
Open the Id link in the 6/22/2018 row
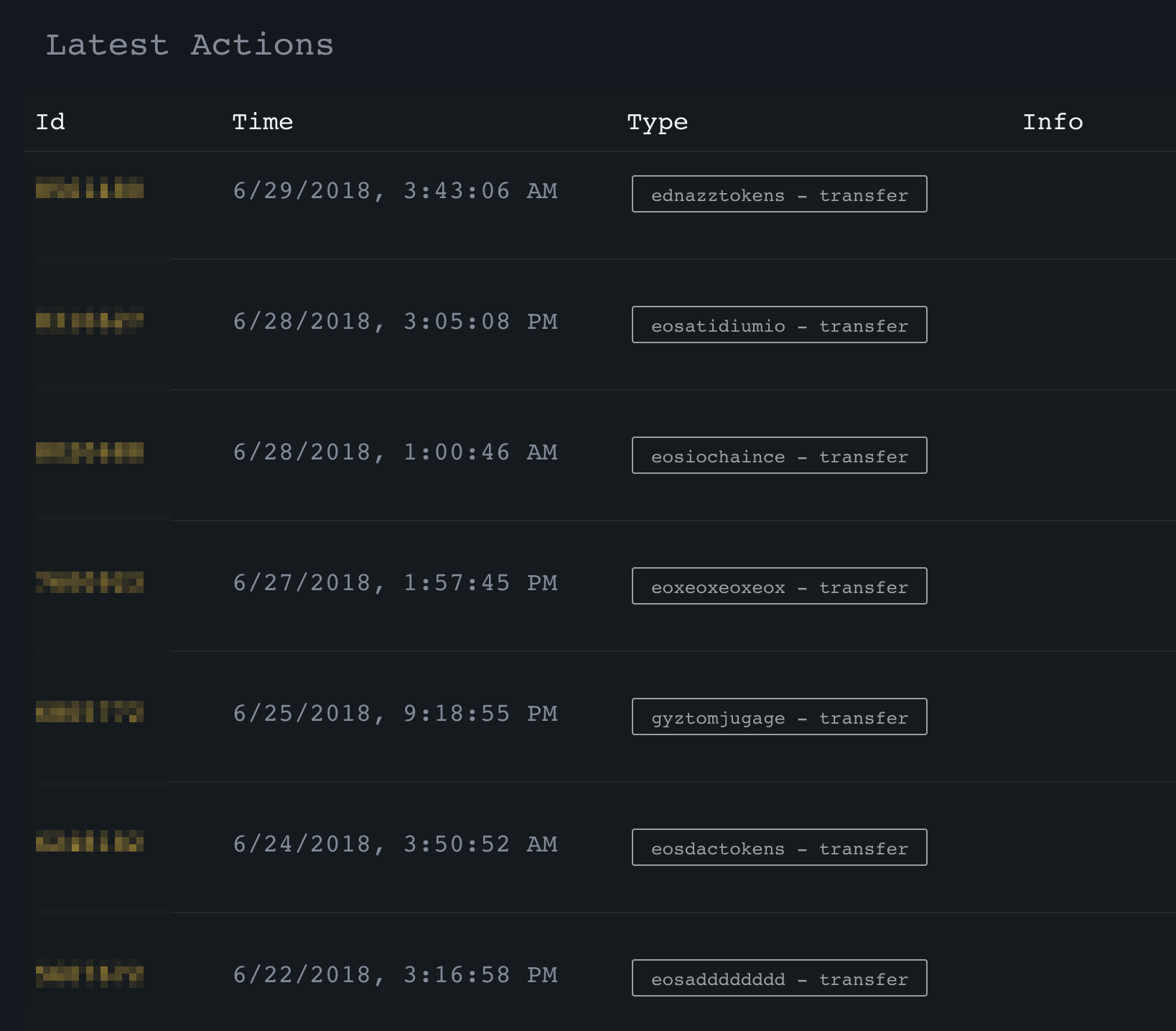coord(90,974)
